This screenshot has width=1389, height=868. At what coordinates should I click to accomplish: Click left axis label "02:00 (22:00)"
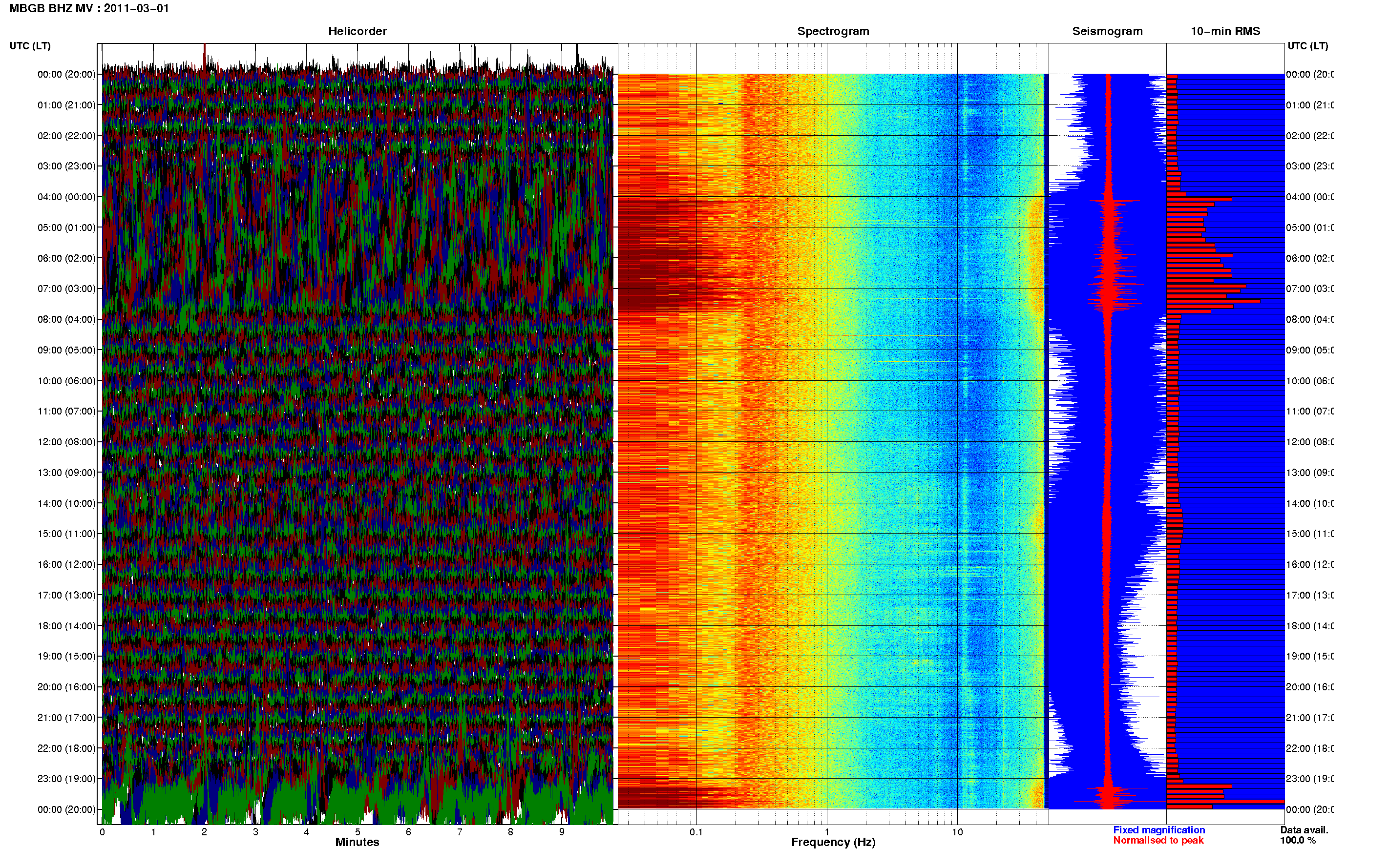pos(66,136)
